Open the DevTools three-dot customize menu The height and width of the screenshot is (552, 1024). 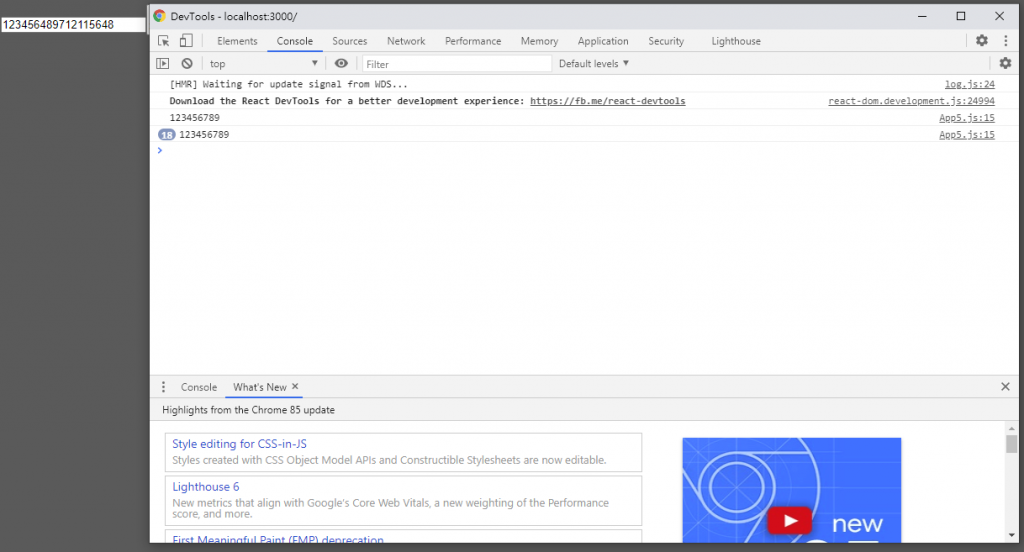(x=1006, y=41)
